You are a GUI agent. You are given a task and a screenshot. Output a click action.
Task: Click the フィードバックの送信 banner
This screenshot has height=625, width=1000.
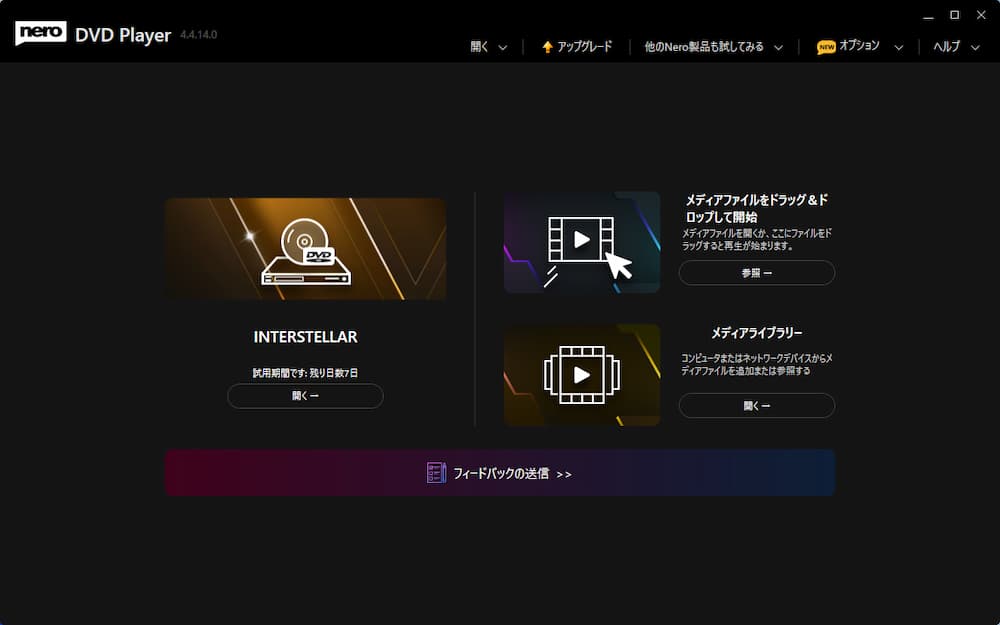(500, 473)
